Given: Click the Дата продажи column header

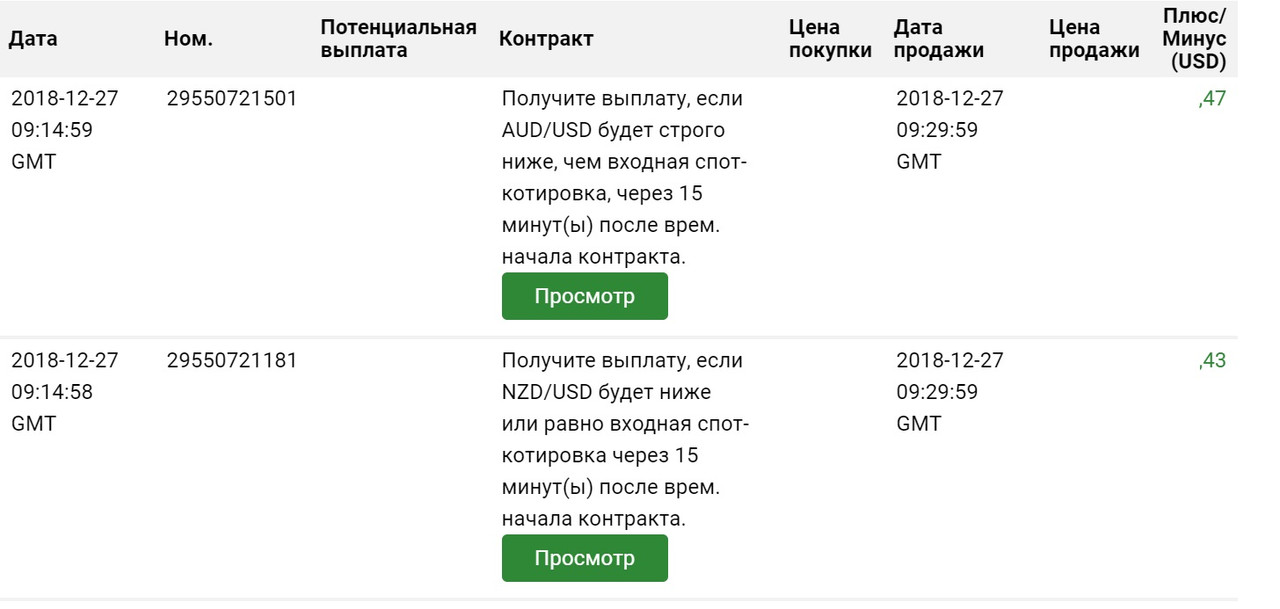Looking at the screenshot, I should 939,39.
